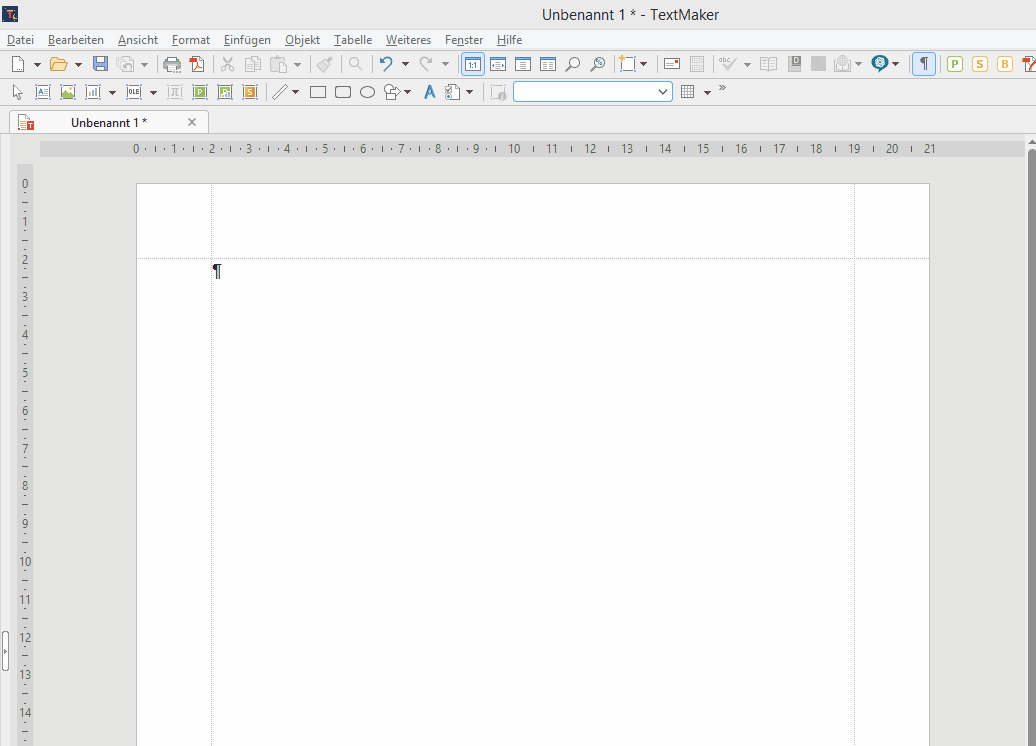This screenshot has height=746, width=1036.
Task: Click the Undo arrow icon
Action: tap(386, 64)
